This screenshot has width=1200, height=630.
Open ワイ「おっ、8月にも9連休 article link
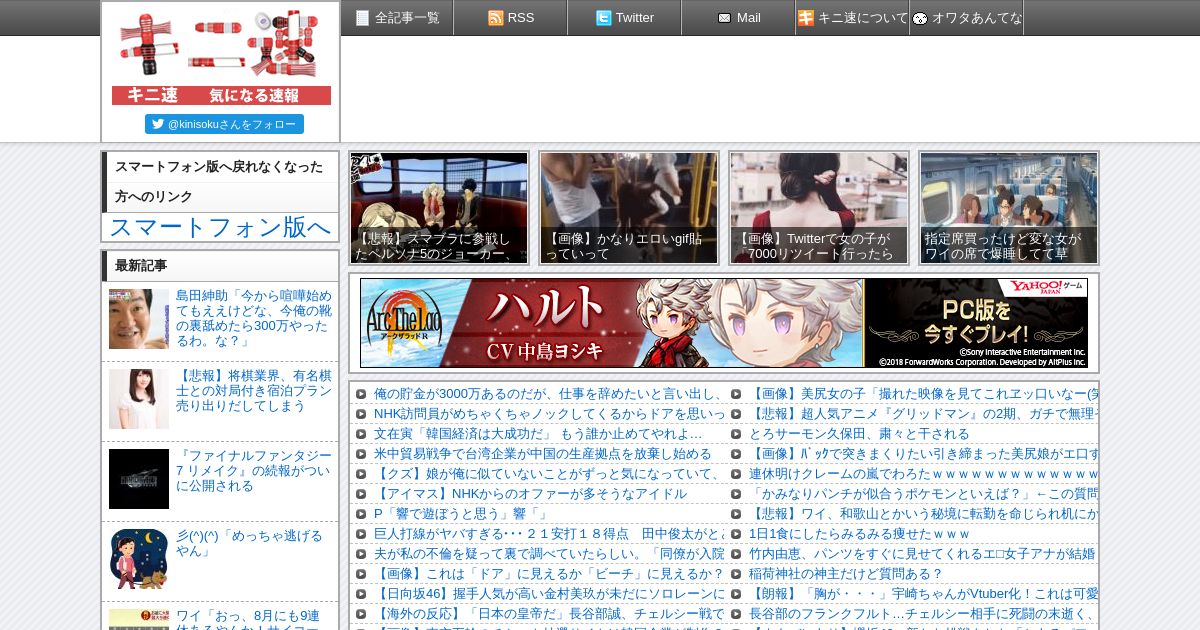click(249, 619)
